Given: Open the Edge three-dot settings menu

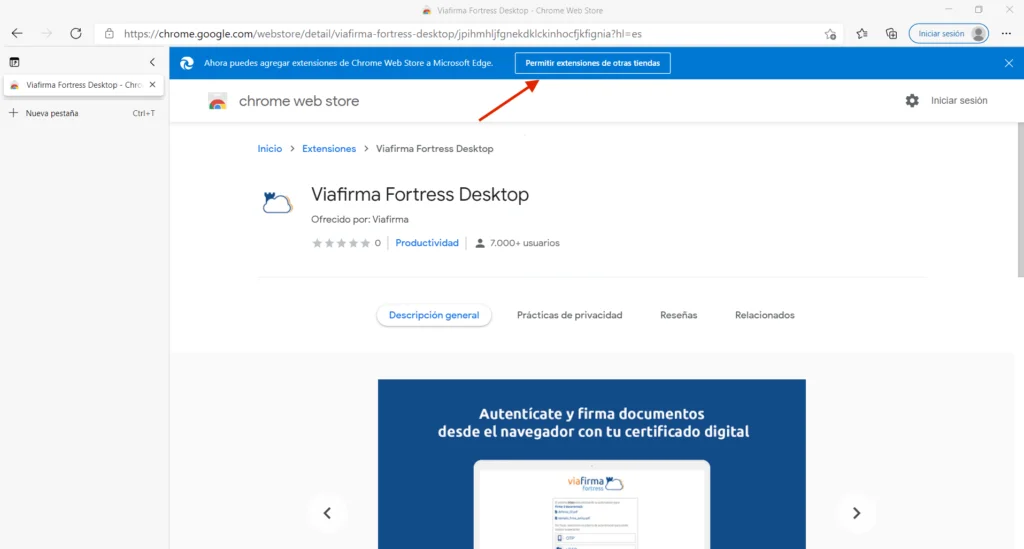Looking at the screenshot, I should point(1006,33).
